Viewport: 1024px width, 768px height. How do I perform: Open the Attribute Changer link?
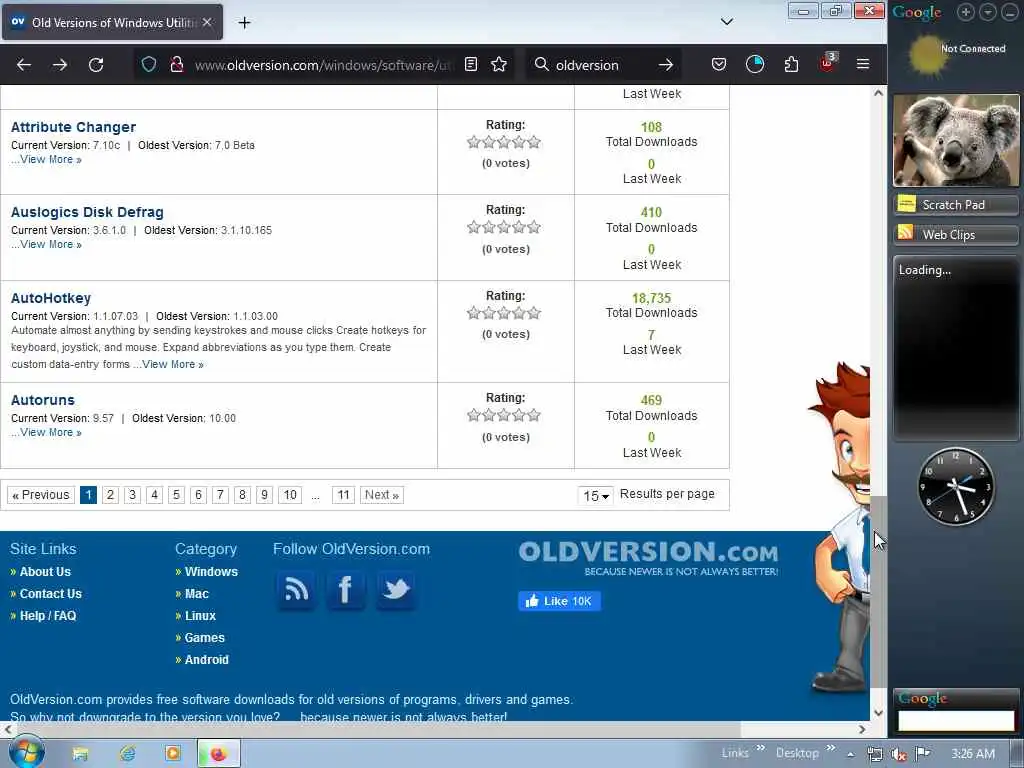pyautogui.click(x=73, y=127)
